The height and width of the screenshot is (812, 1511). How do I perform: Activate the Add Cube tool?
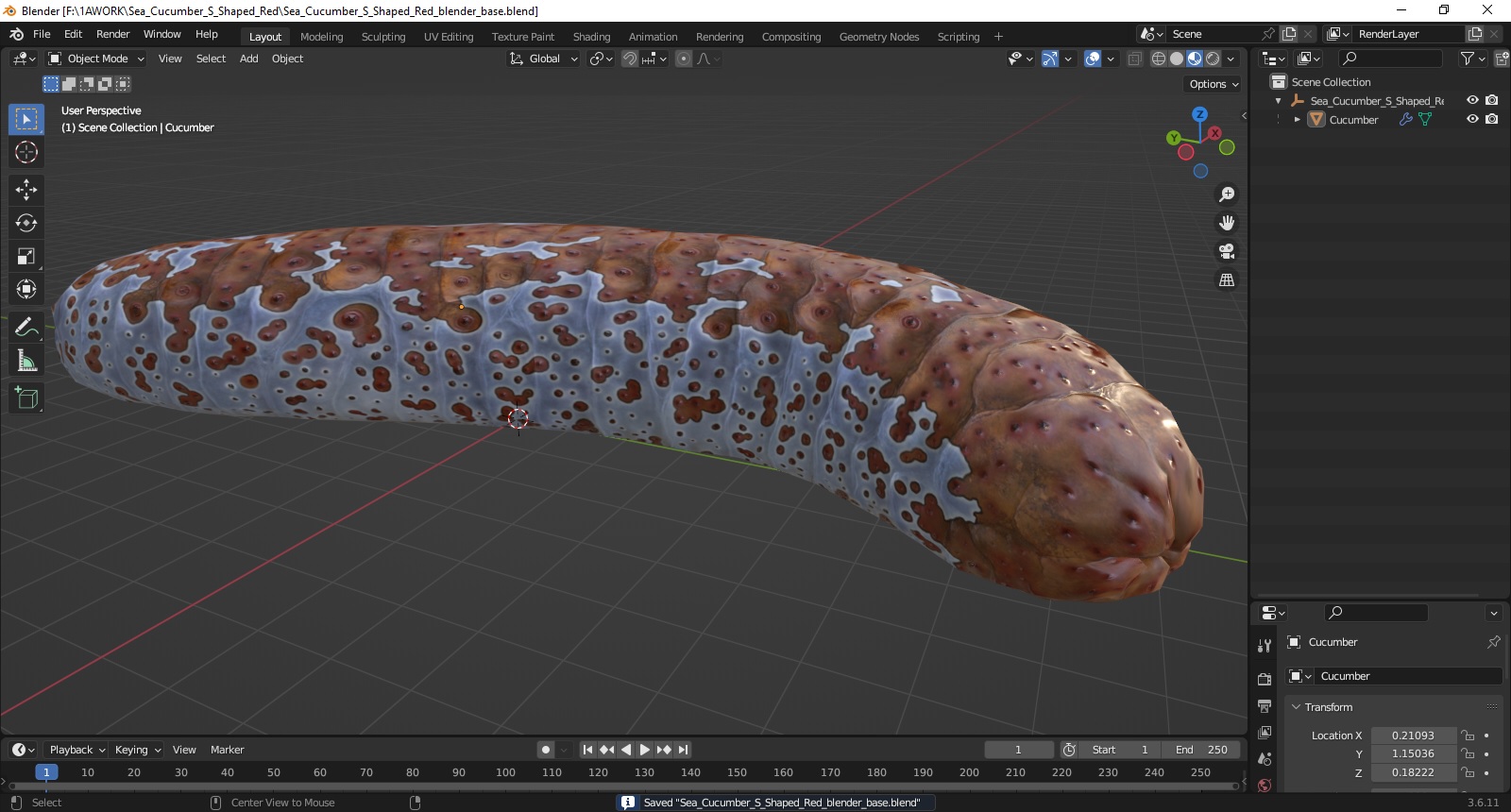26,398
